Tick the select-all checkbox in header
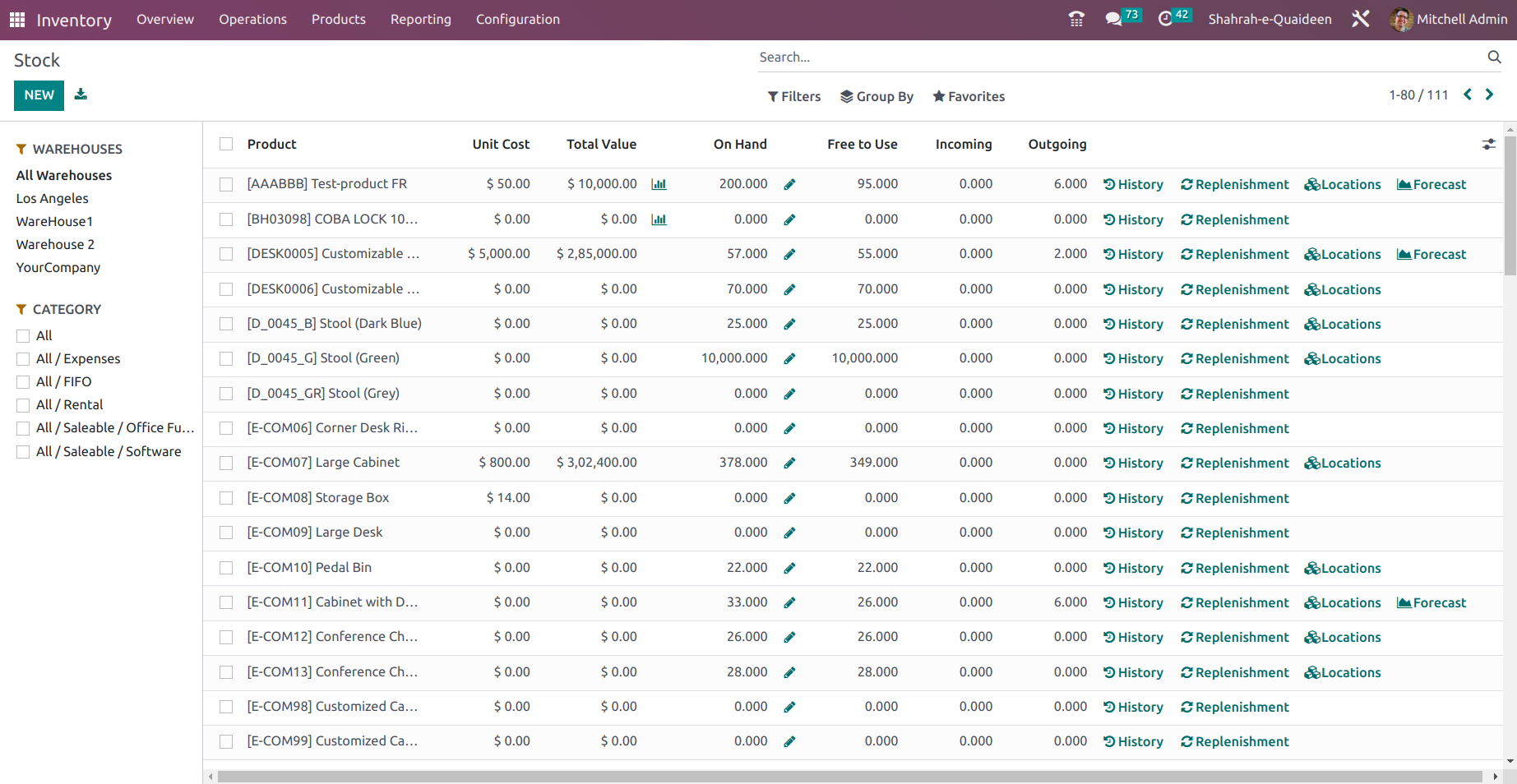Image resolution: width=1517 pixels, height=784 pixels. point(226,145)
